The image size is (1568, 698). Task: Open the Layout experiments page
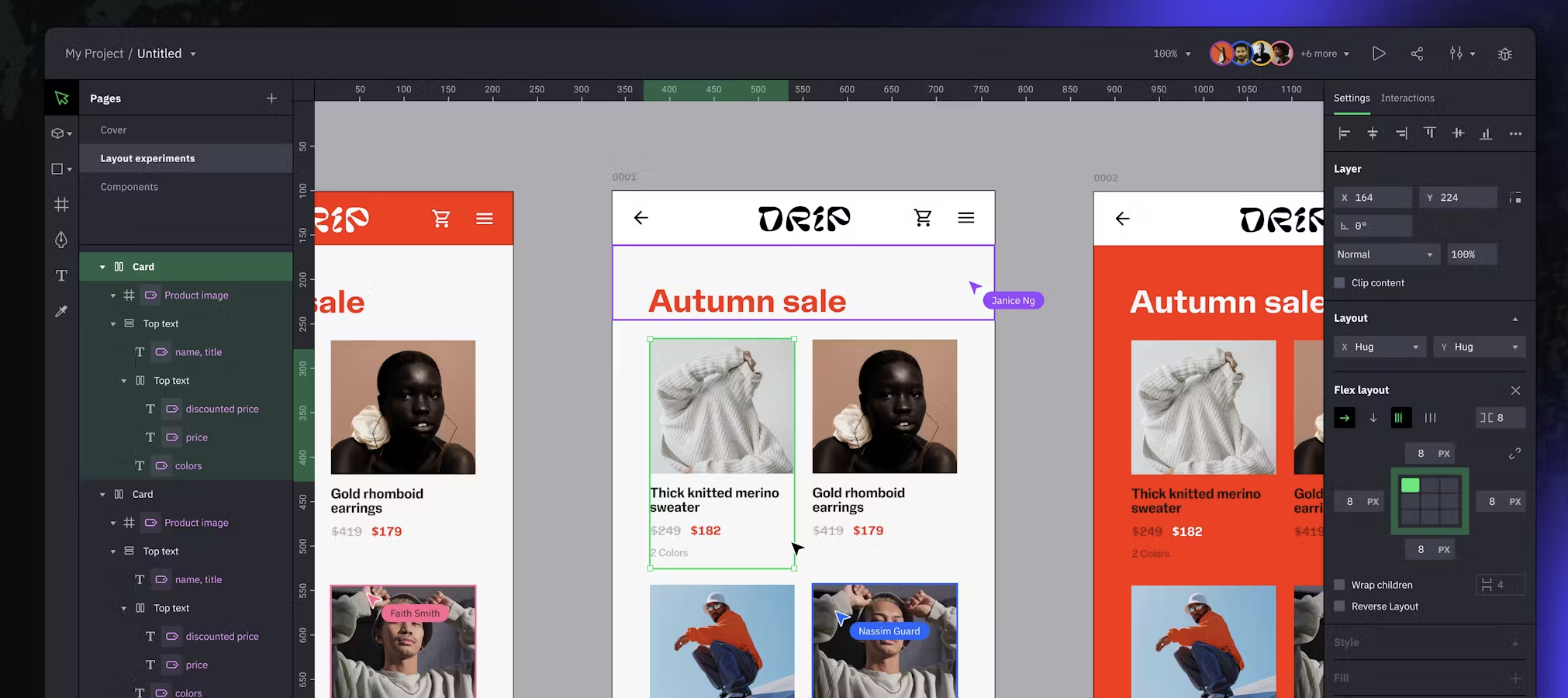[x=186, y=158]
